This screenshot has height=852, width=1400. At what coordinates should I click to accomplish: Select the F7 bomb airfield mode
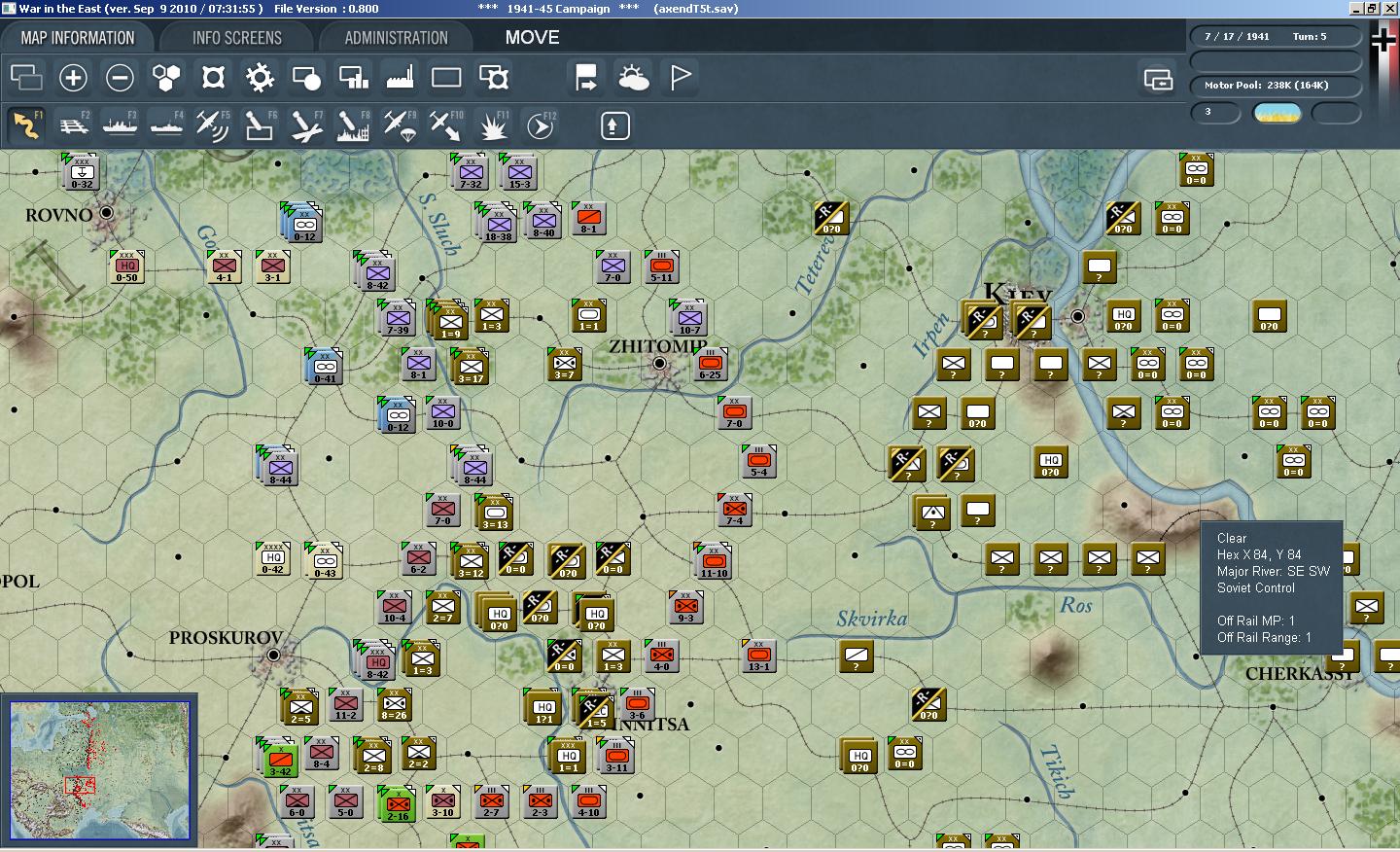pyautogui.click(x=306, y=125)
